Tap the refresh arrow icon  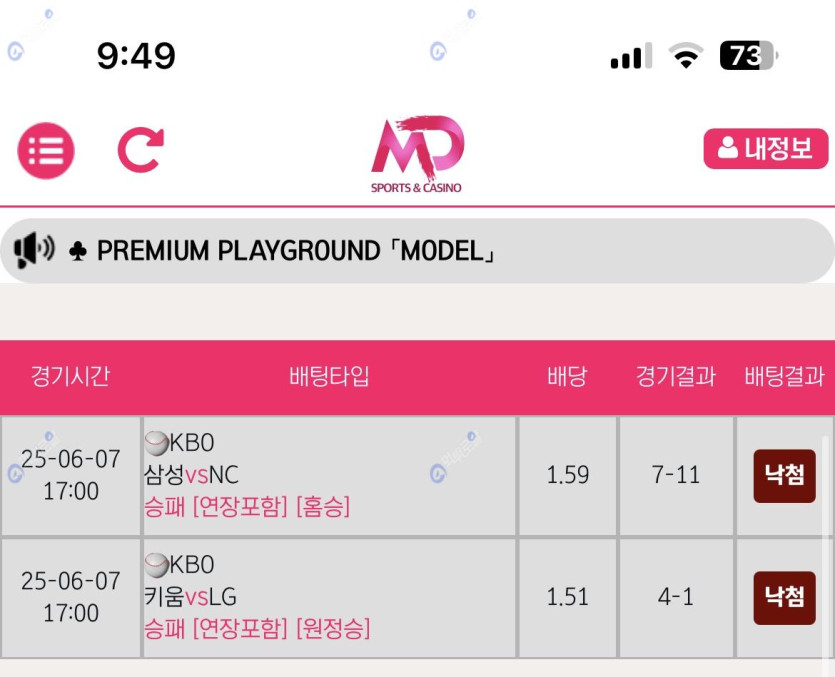(x=140, y=150)
